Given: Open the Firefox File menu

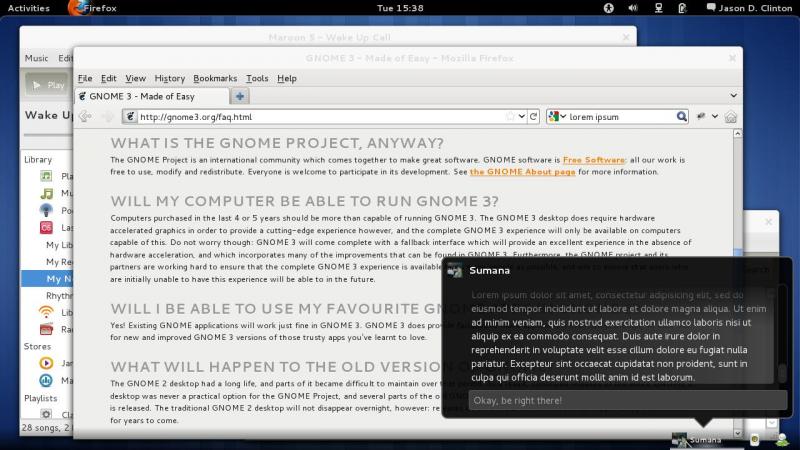Looking at the screenshot, I should click(85, 78).
